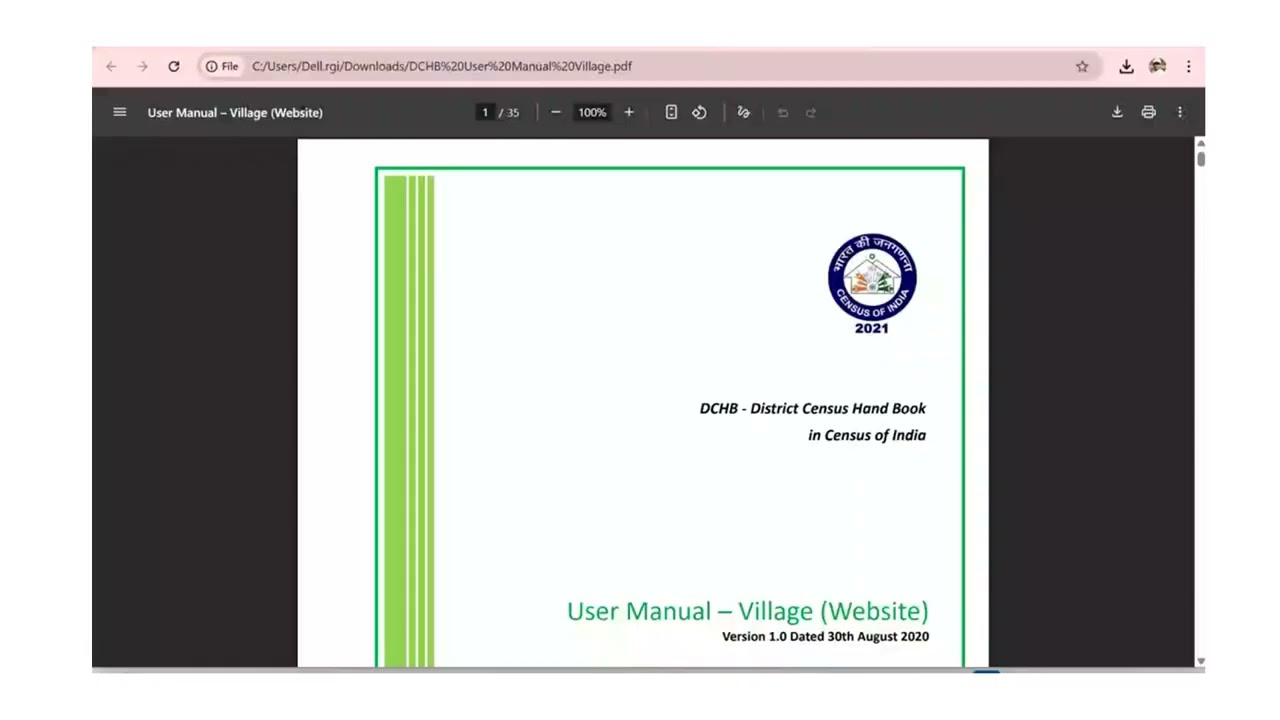
Task: Click green 'User Manual – Village (Website)' heading
Action: [x=747, y=611]
